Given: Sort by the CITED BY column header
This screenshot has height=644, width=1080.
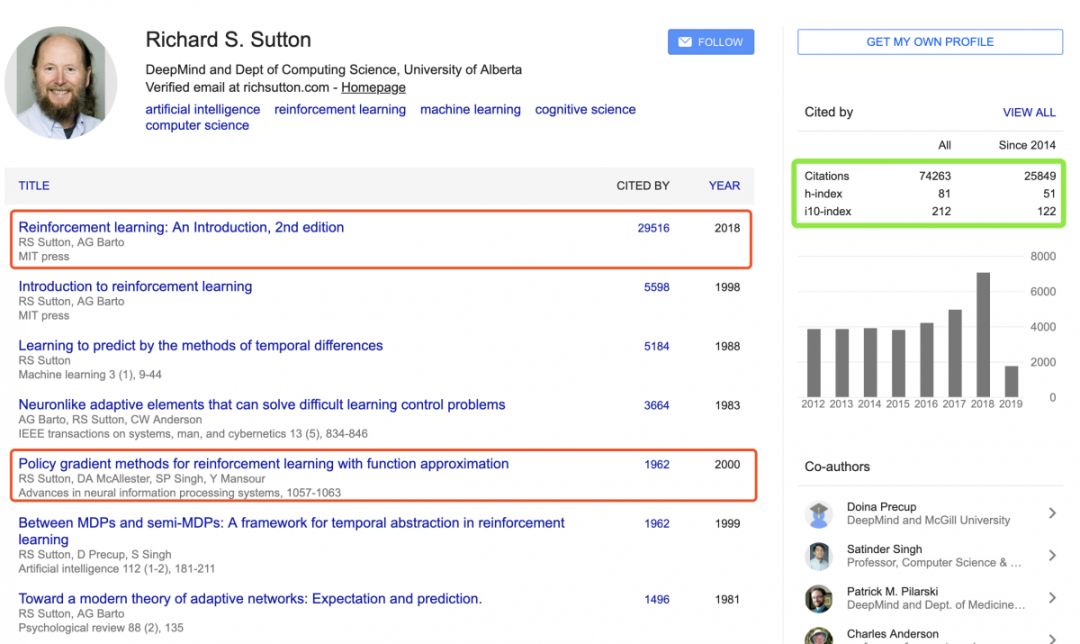Looking at the screenshot, I should [642, 185].
